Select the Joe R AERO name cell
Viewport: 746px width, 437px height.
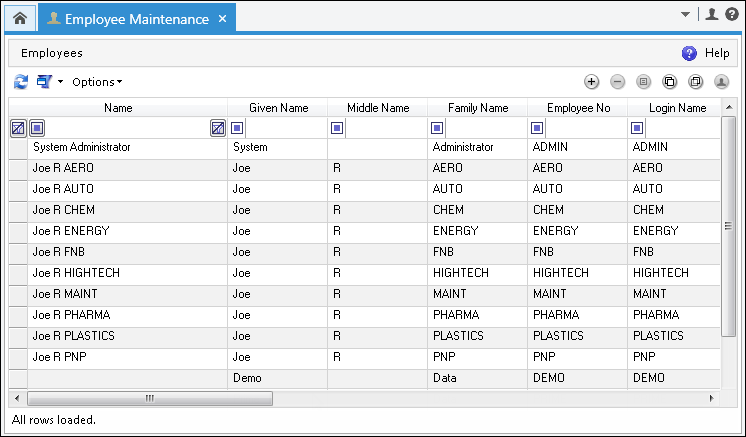(128, 168)
